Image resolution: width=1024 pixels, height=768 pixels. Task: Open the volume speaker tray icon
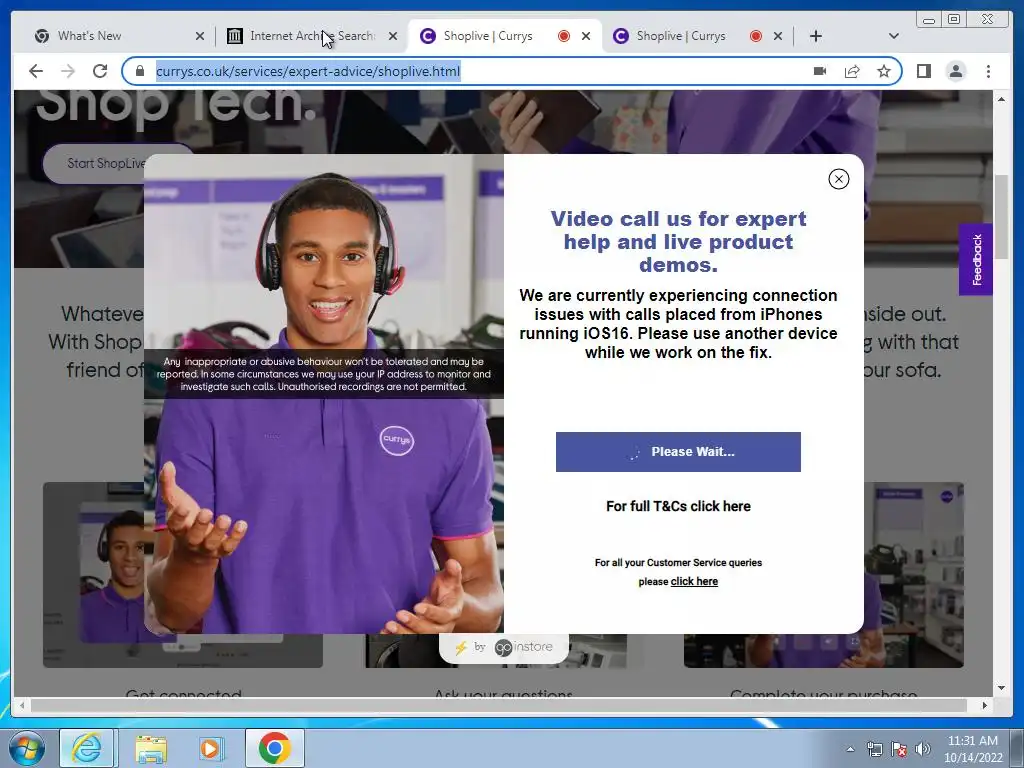point(923,749)
